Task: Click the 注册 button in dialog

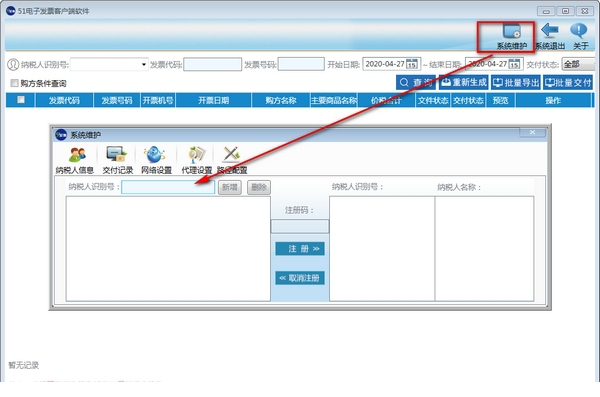Action: (x=300, y=248)
